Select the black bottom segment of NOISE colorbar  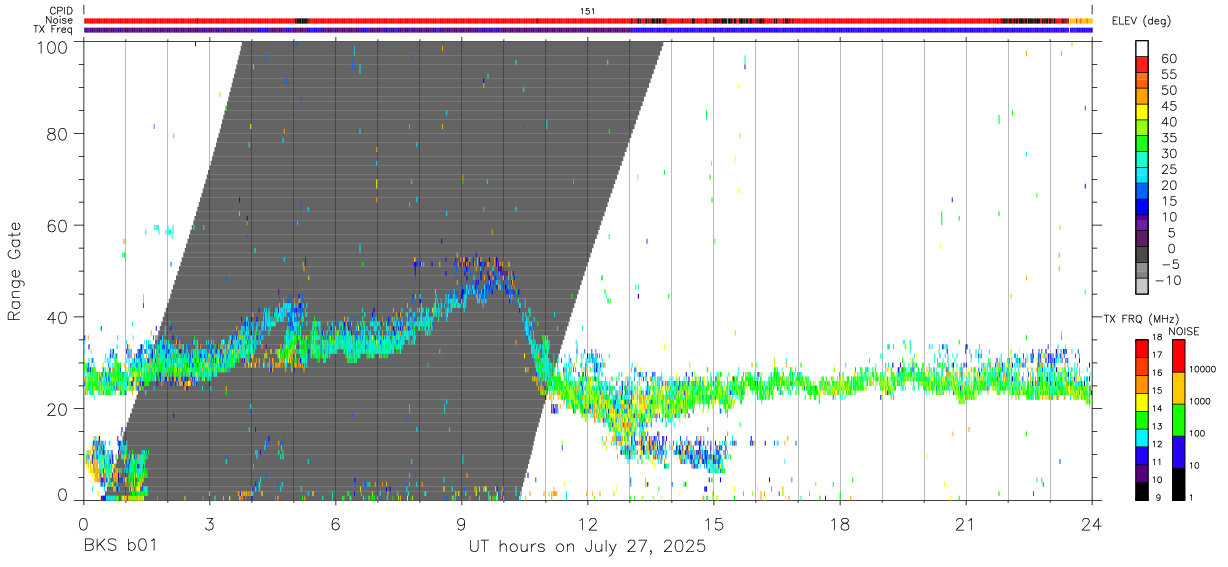click(1177, 483)
